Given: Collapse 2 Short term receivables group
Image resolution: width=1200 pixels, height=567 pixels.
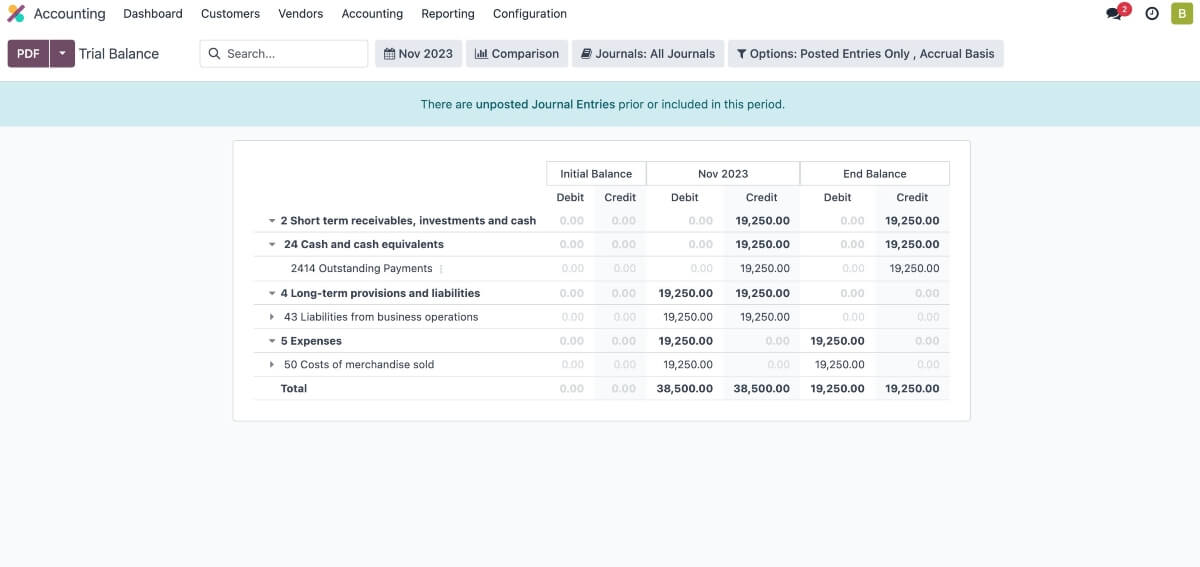Looking at the screenshot, I should pyautogui.click(x=271, y=221).
